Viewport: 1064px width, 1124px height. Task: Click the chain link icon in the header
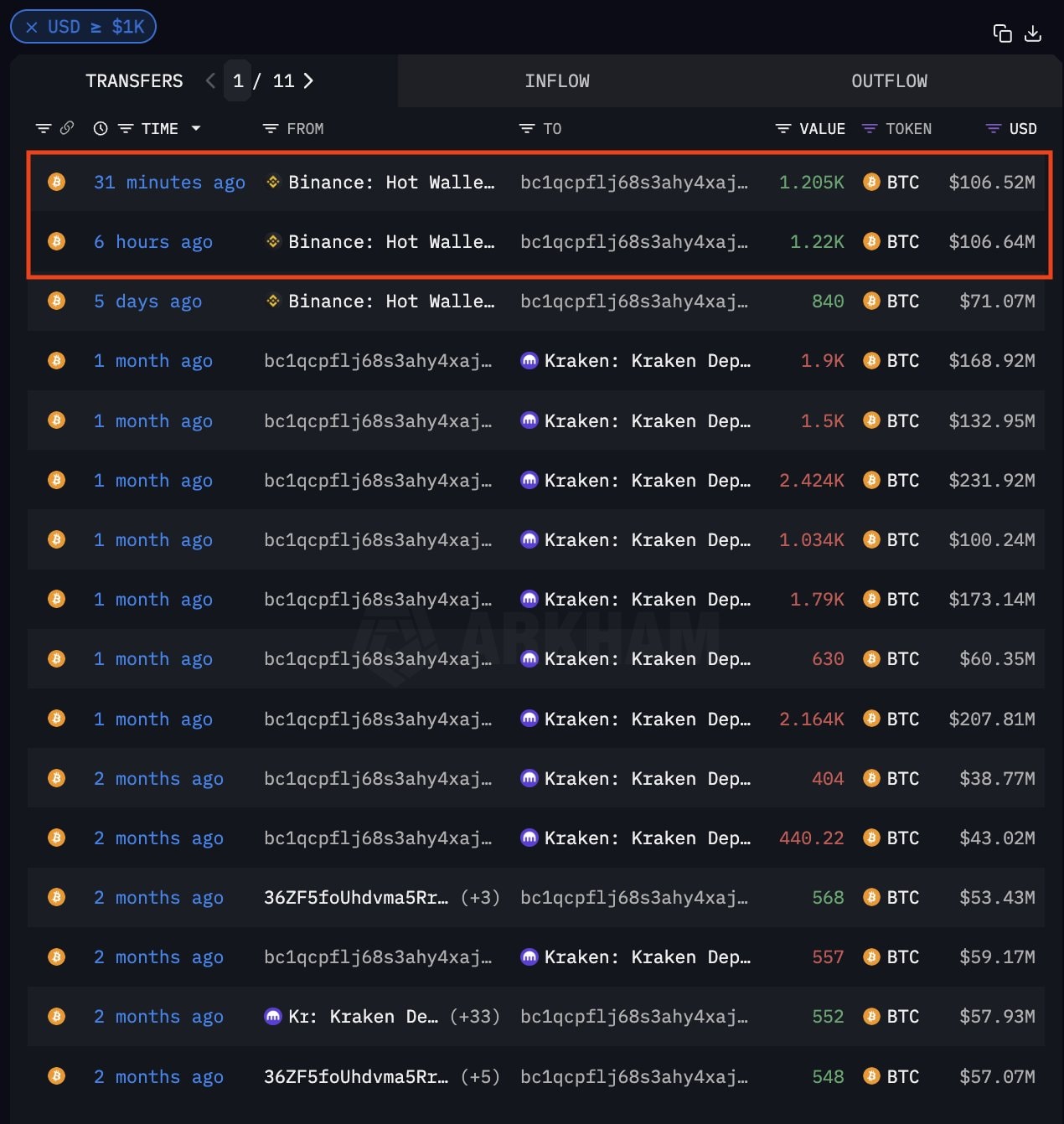pyautogui.click(x=67, y=128)
